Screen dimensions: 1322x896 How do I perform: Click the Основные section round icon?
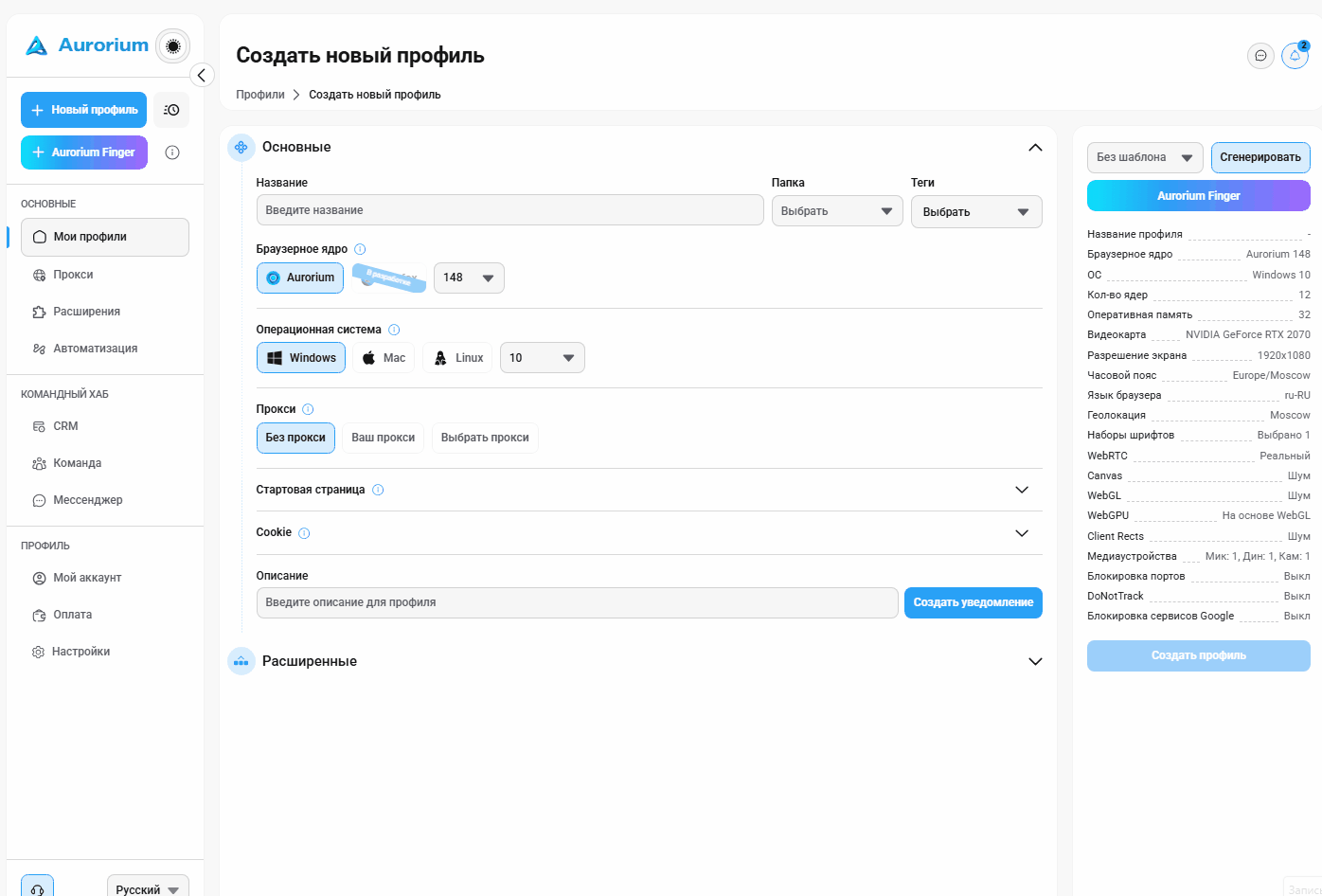(x=241, y=148)
